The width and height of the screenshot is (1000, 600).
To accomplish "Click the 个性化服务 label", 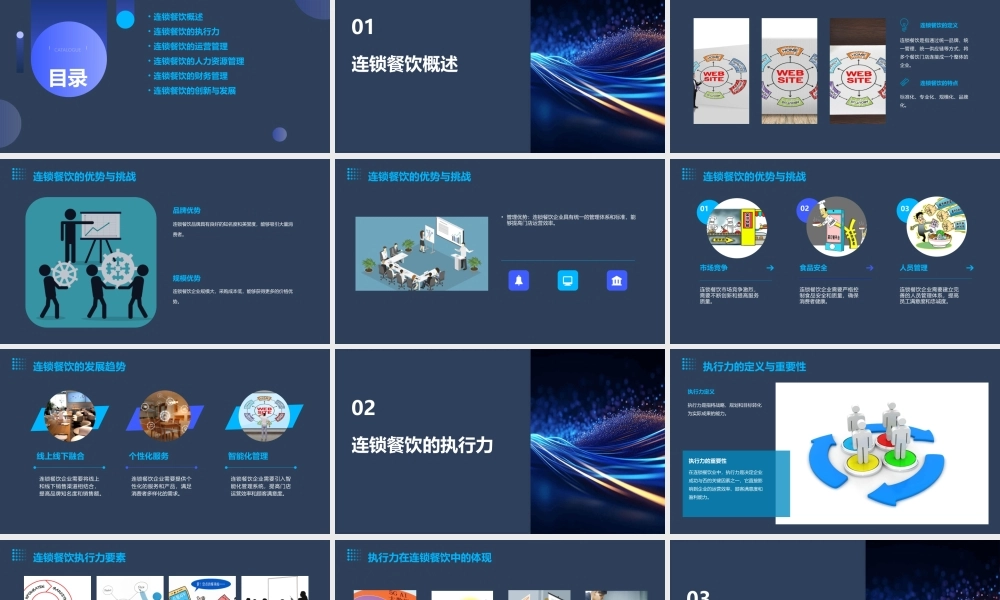I will pyautogui.click(x=149, y=457).
